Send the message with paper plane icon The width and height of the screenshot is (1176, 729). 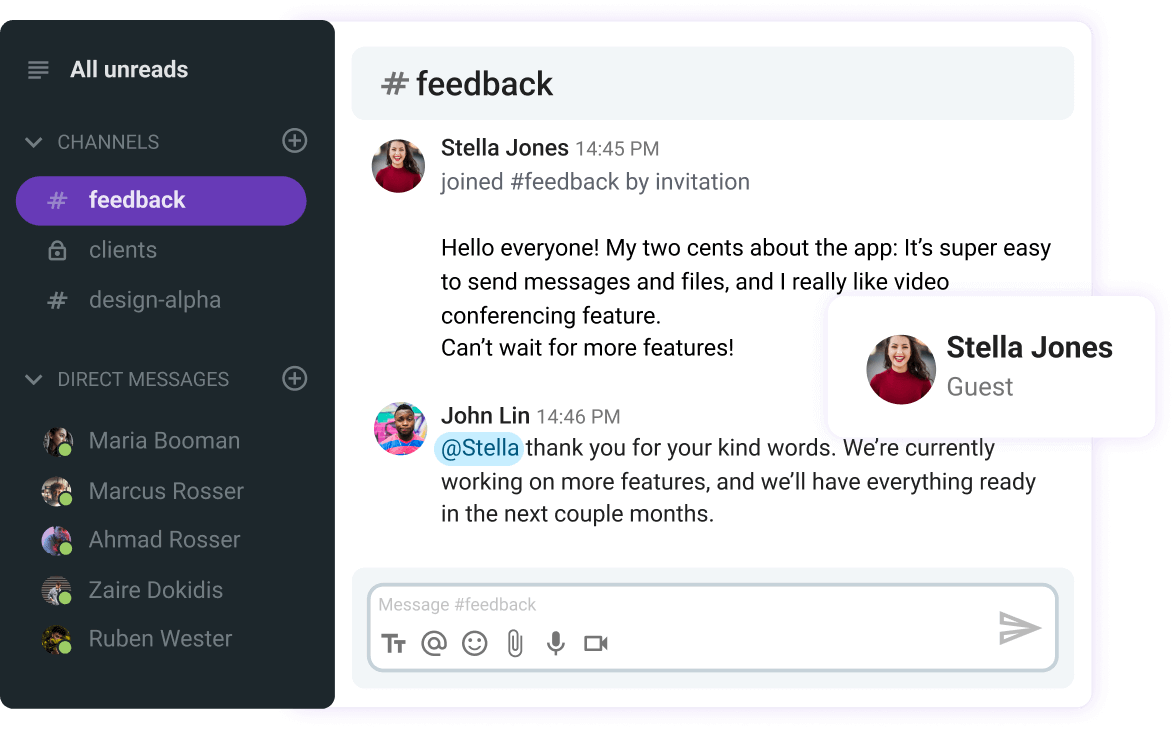click(1022, 628)
